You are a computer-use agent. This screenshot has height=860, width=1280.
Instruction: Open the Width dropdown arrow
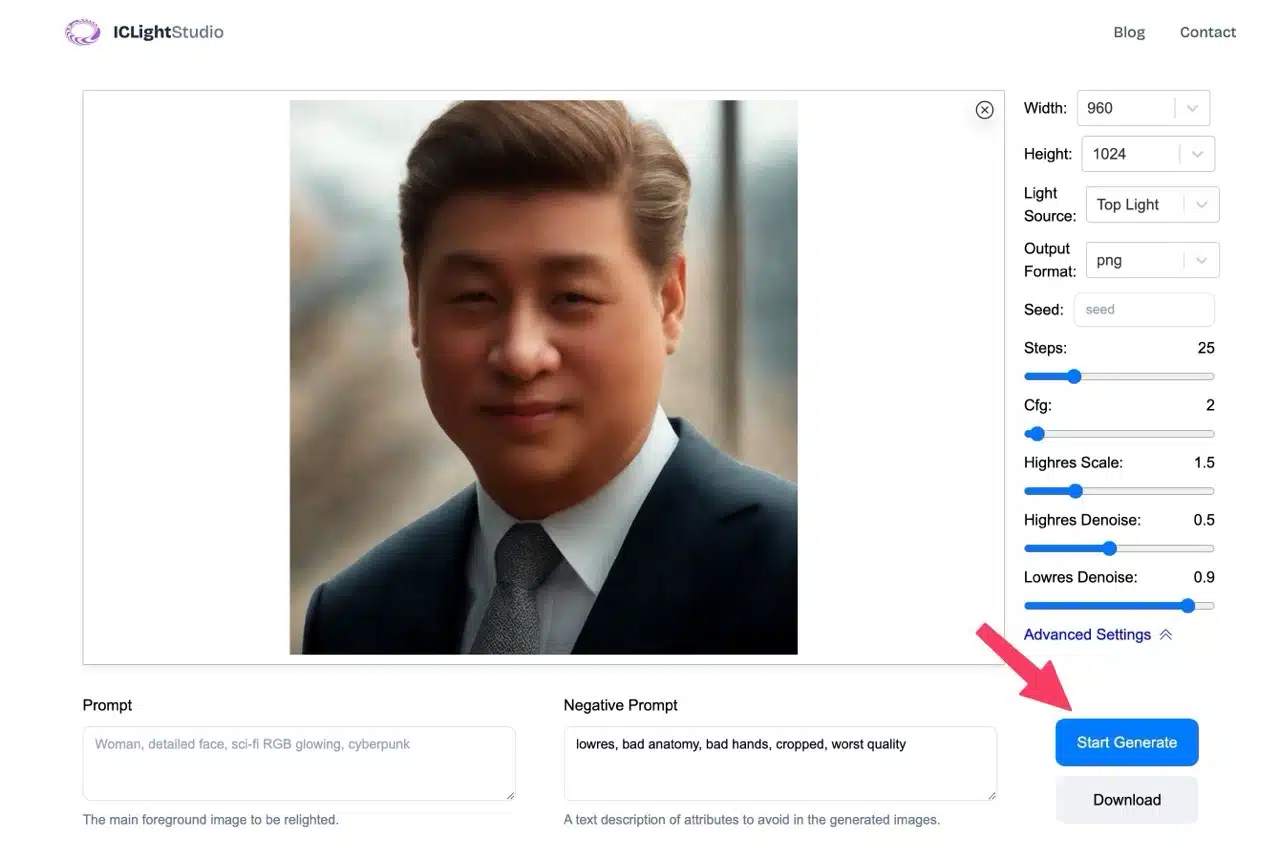tap(1192, 108)
